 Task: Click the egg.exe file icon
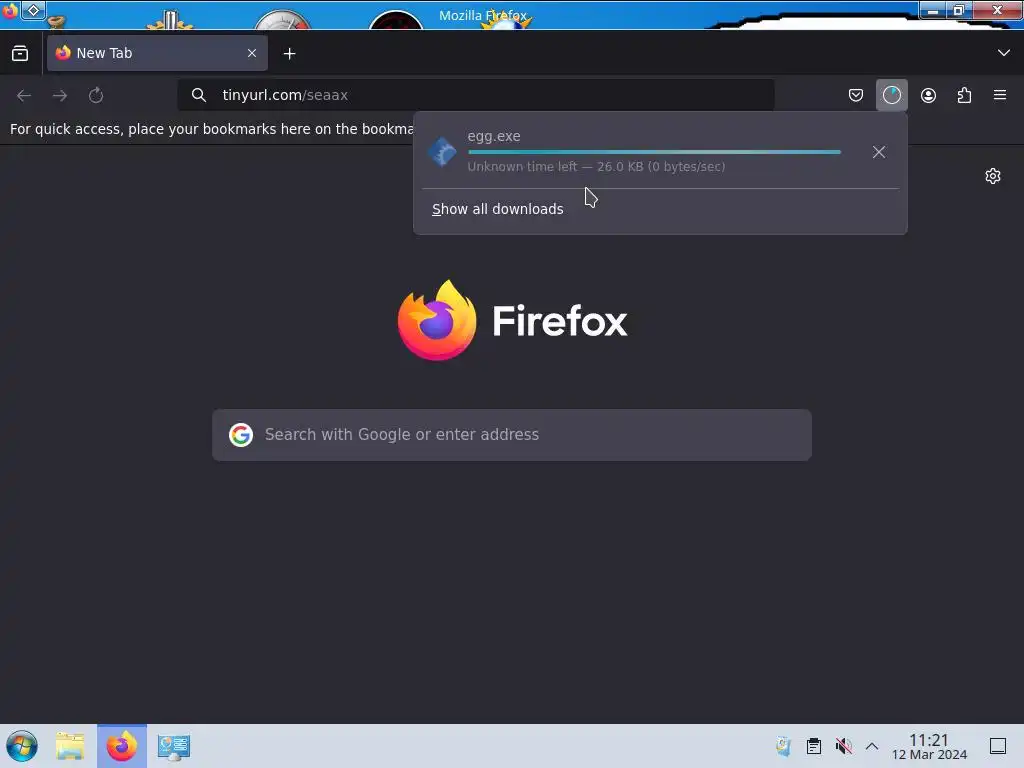click(x=442, y=152)
